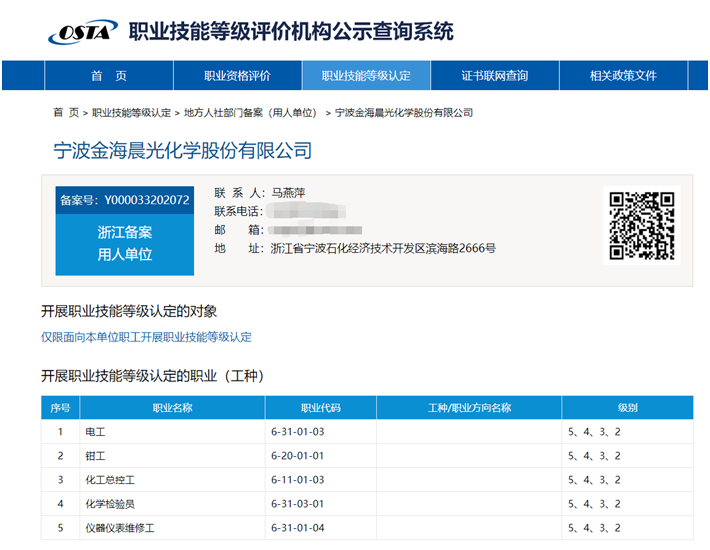710x550 pixels.
Task: Open 相关政策文件 in navigation bar
Action: [623, 76]
